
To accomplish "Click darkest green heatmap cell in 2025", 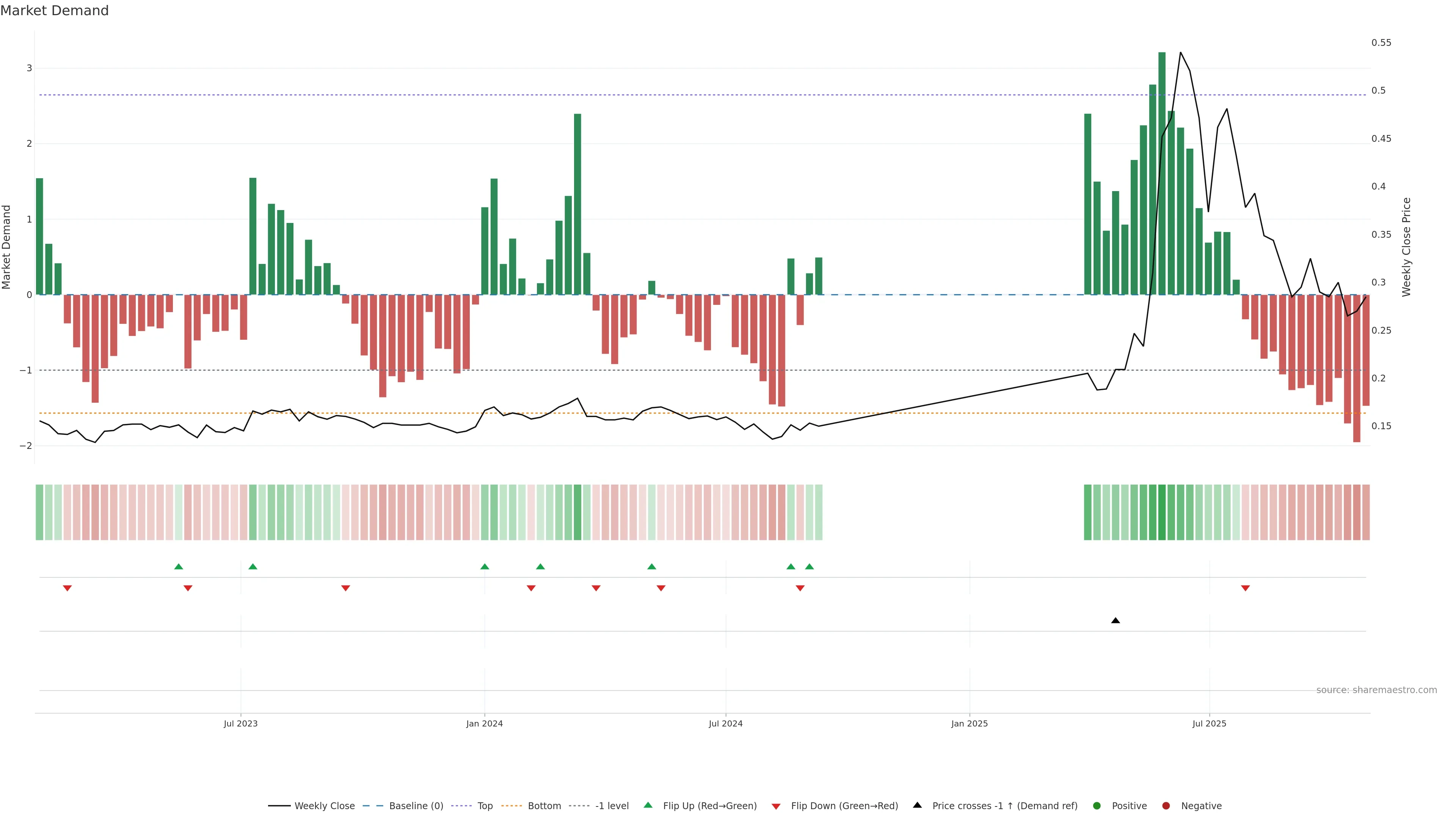I will 1161,512.
